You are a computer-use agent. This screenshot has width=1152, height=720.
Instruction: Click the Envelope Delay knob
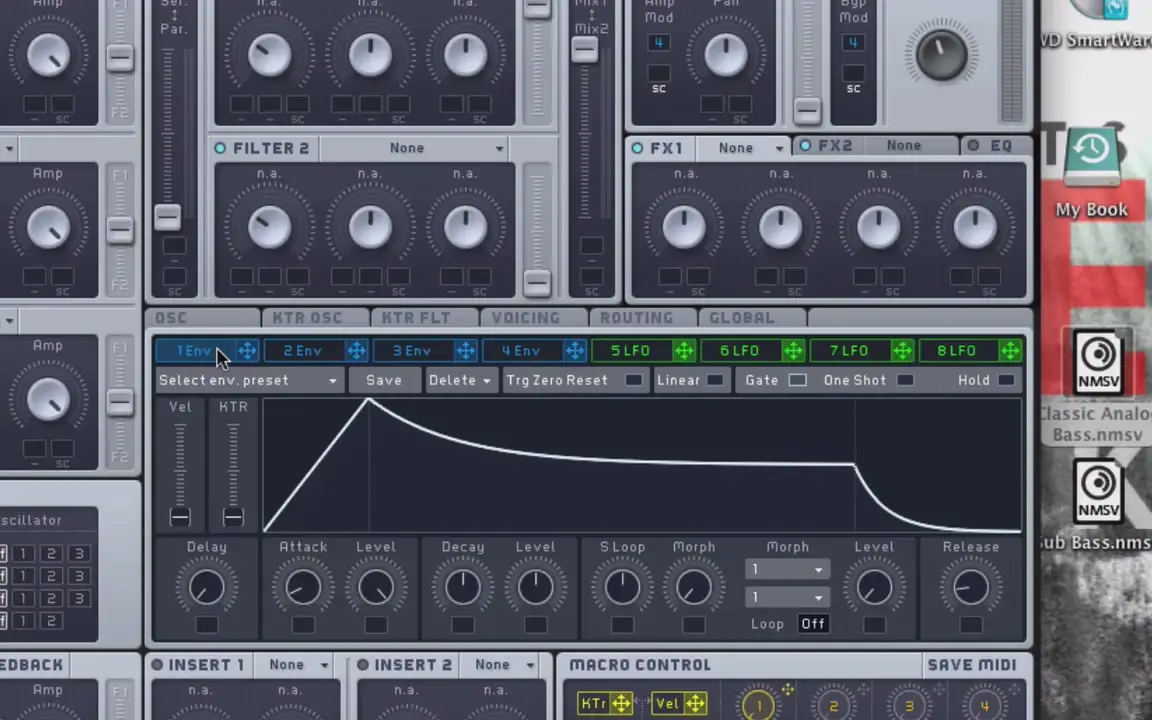coord(206,586)
